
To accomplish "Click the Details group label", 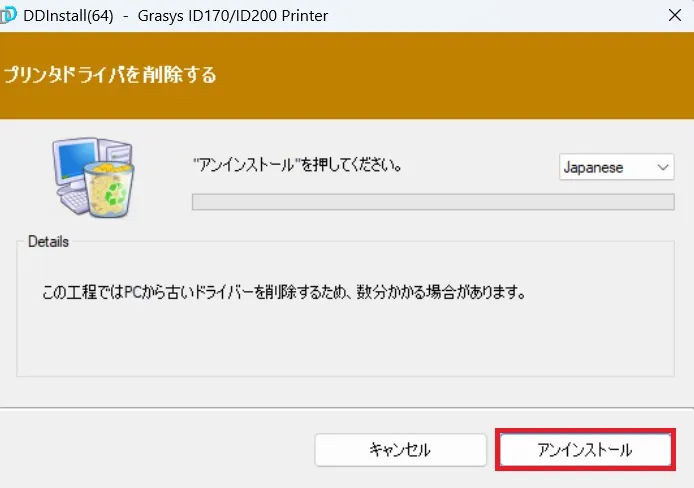I will coord(48,242).
